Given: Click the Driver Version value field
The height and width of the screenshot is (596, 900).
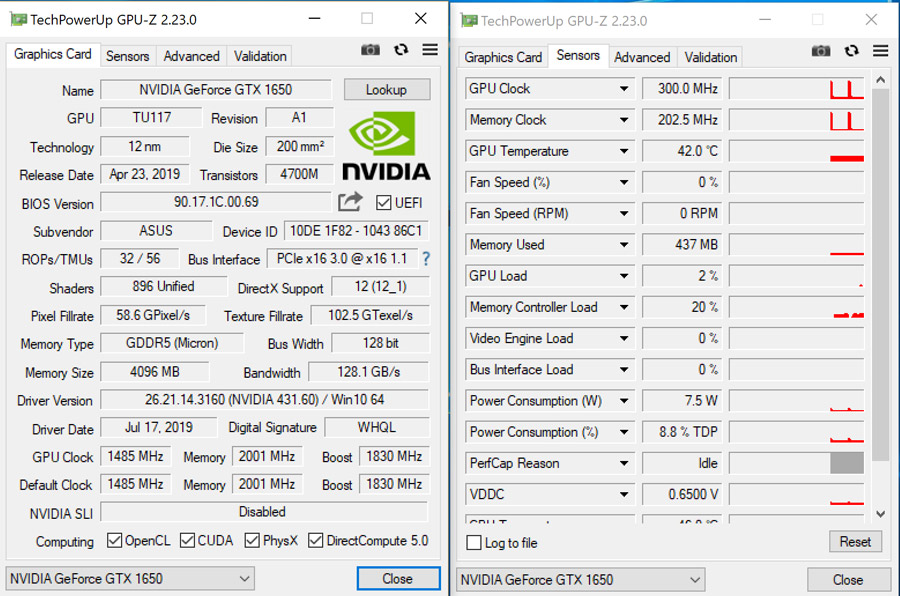Looking at the screenshot, I should (x=265, y=400).
